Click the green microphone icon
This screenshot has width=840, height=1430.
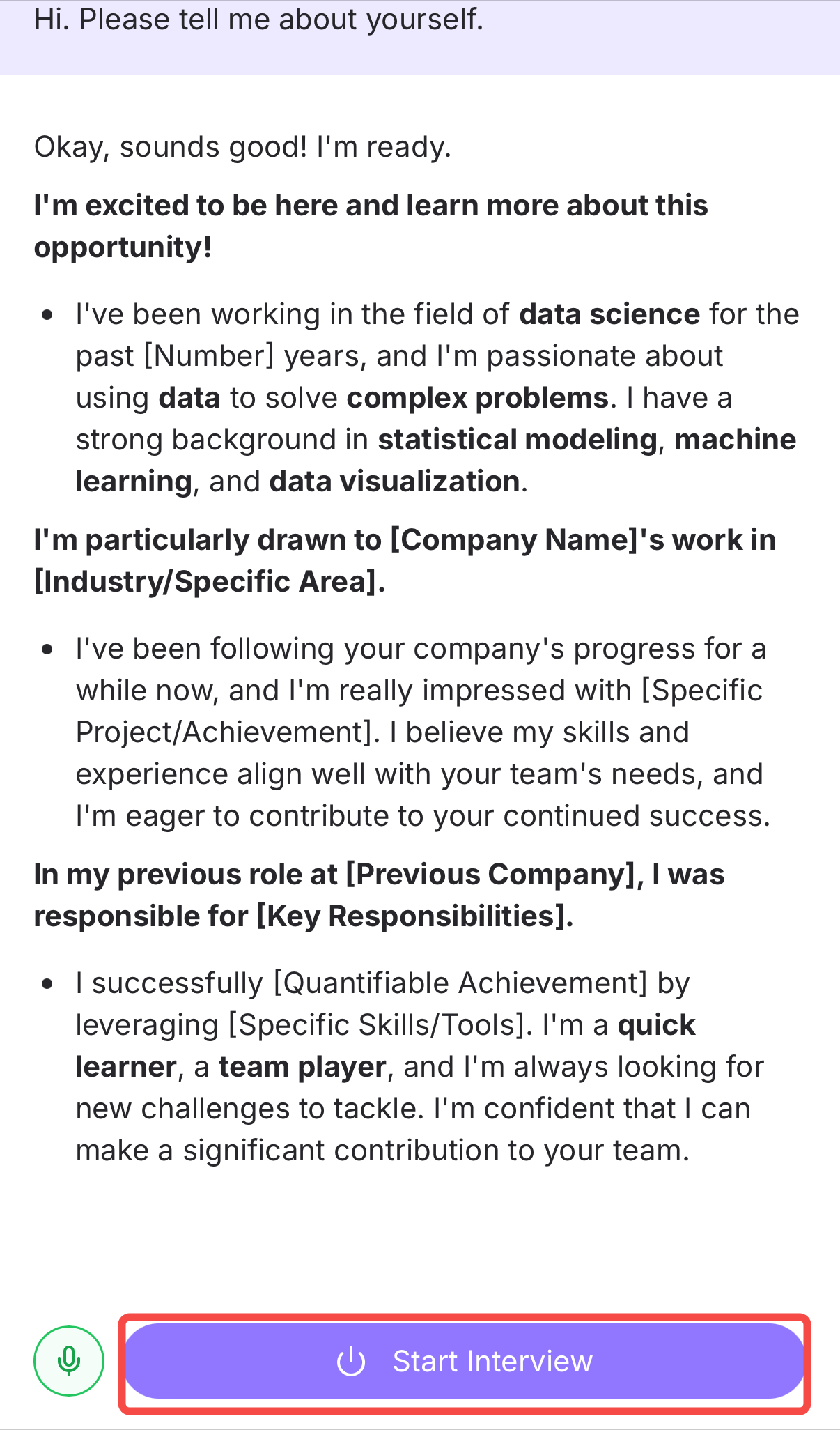click(68, 1360)
